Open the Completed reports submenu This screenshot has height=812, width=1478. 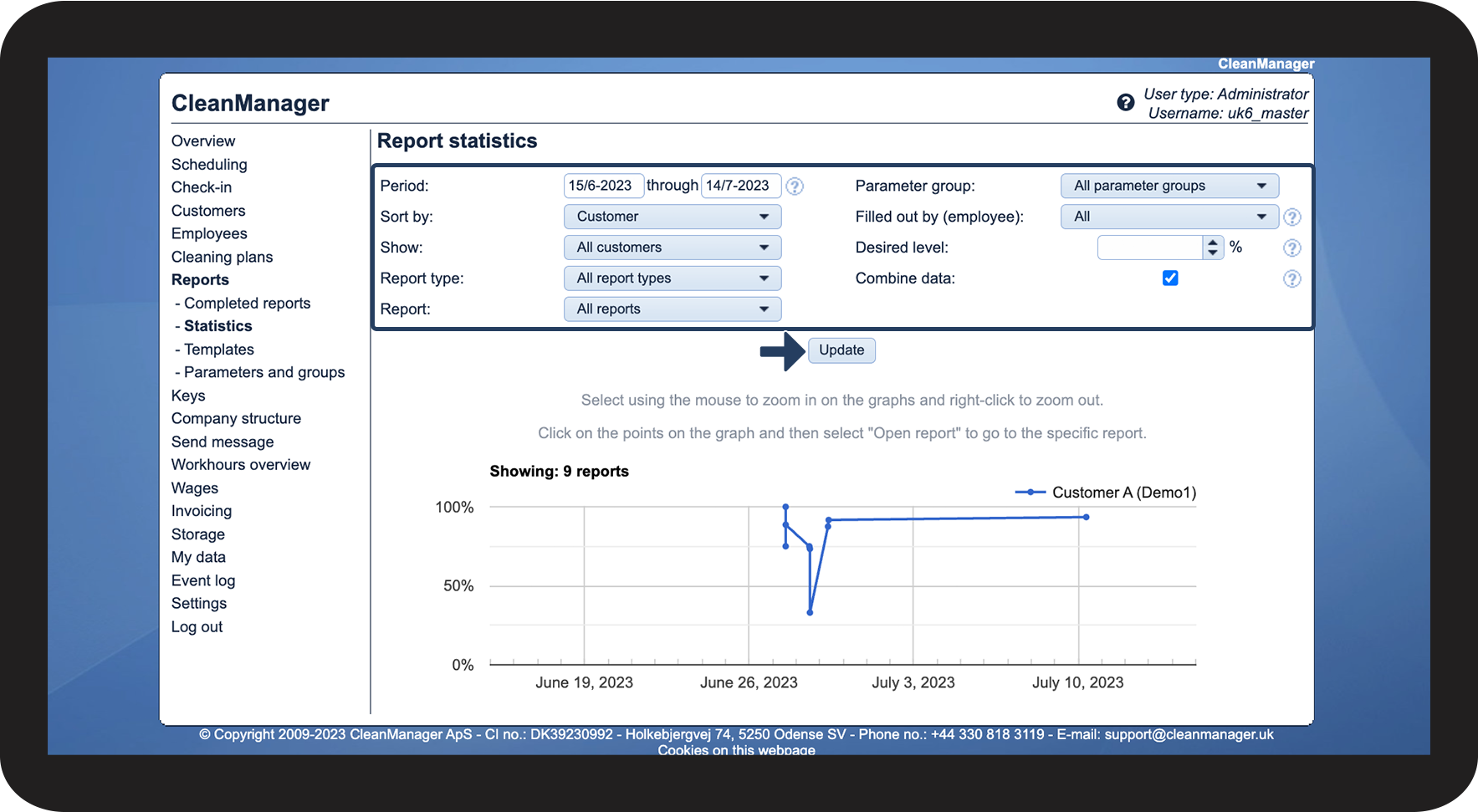pyautogui.click(x=247, y=304)
